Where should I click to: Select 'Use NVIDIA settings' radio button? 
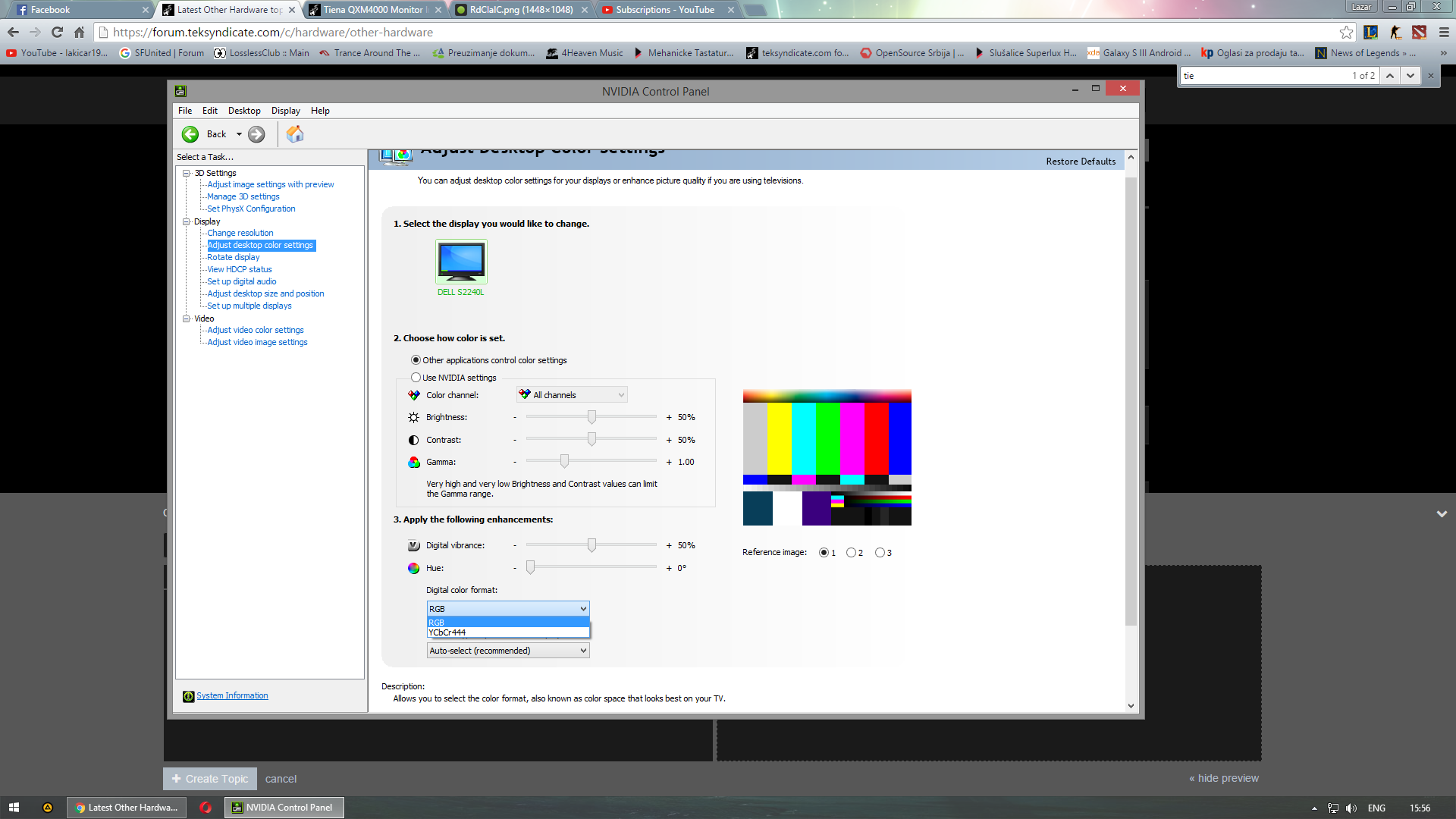pos(416,378)
